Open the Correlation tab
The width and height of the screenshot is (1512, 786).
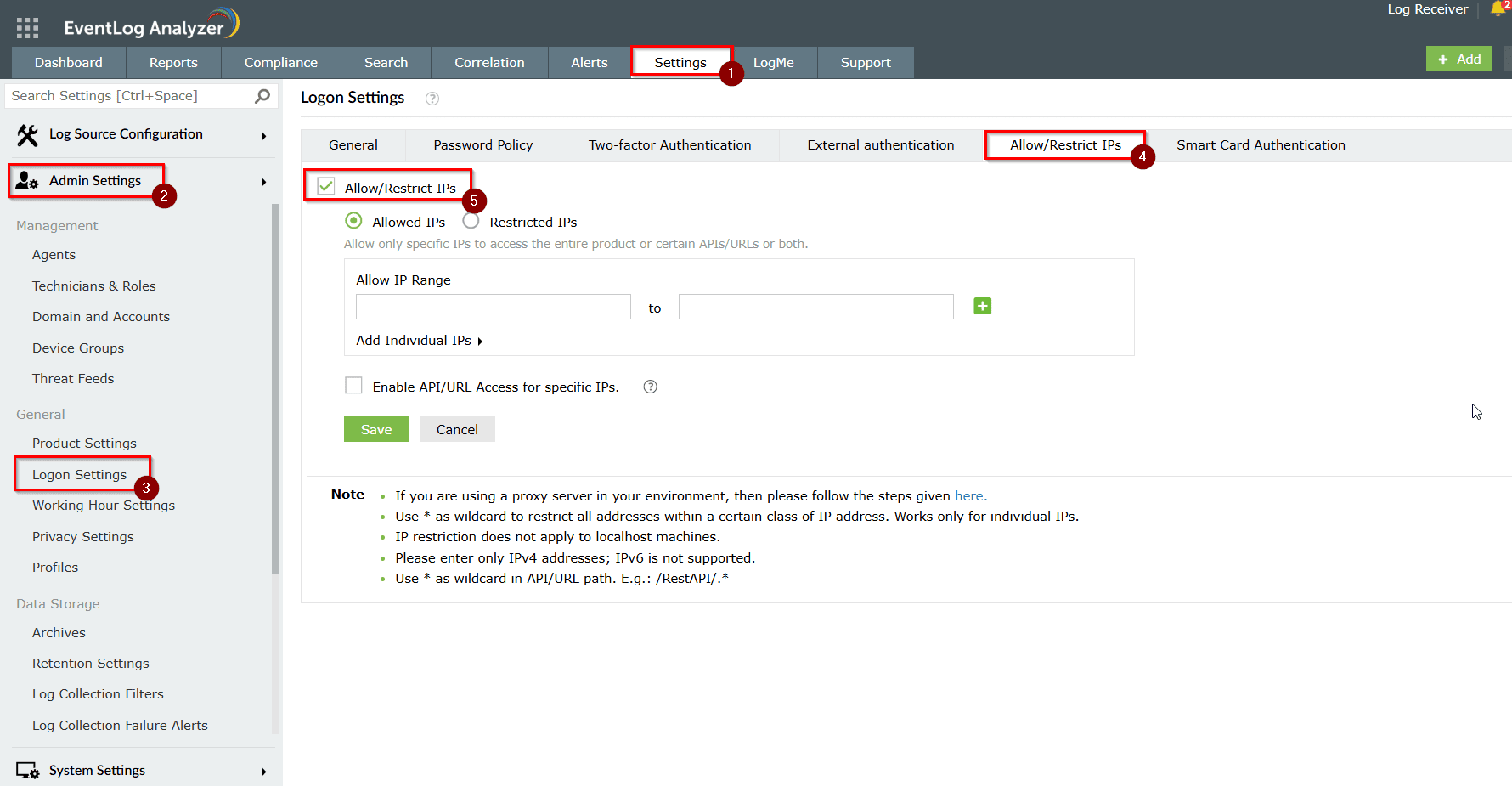click(489, 63)
